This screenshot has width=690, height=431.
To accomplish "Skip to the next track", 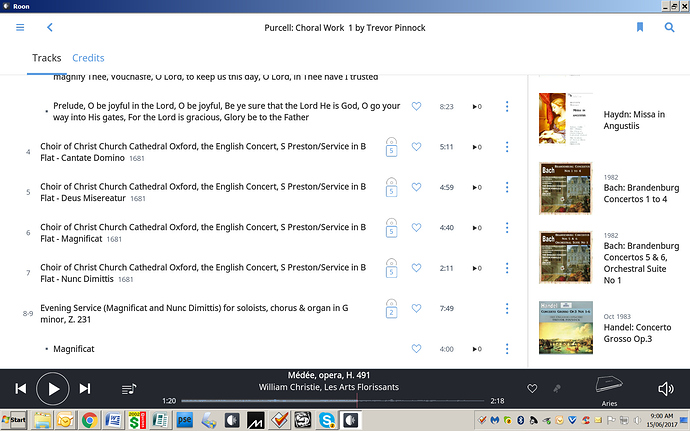I will (85, 389).
